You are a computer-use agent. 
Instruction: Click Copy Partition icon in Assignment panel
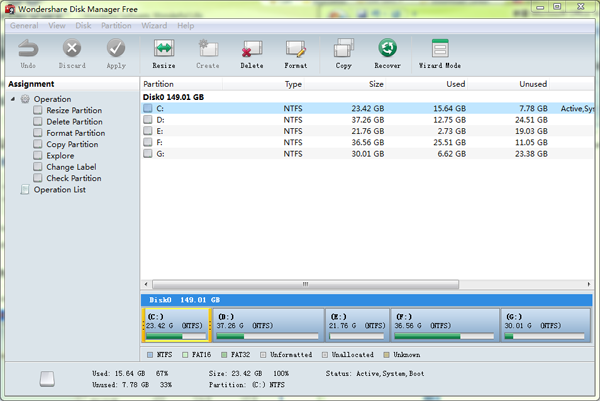point(38,144)
